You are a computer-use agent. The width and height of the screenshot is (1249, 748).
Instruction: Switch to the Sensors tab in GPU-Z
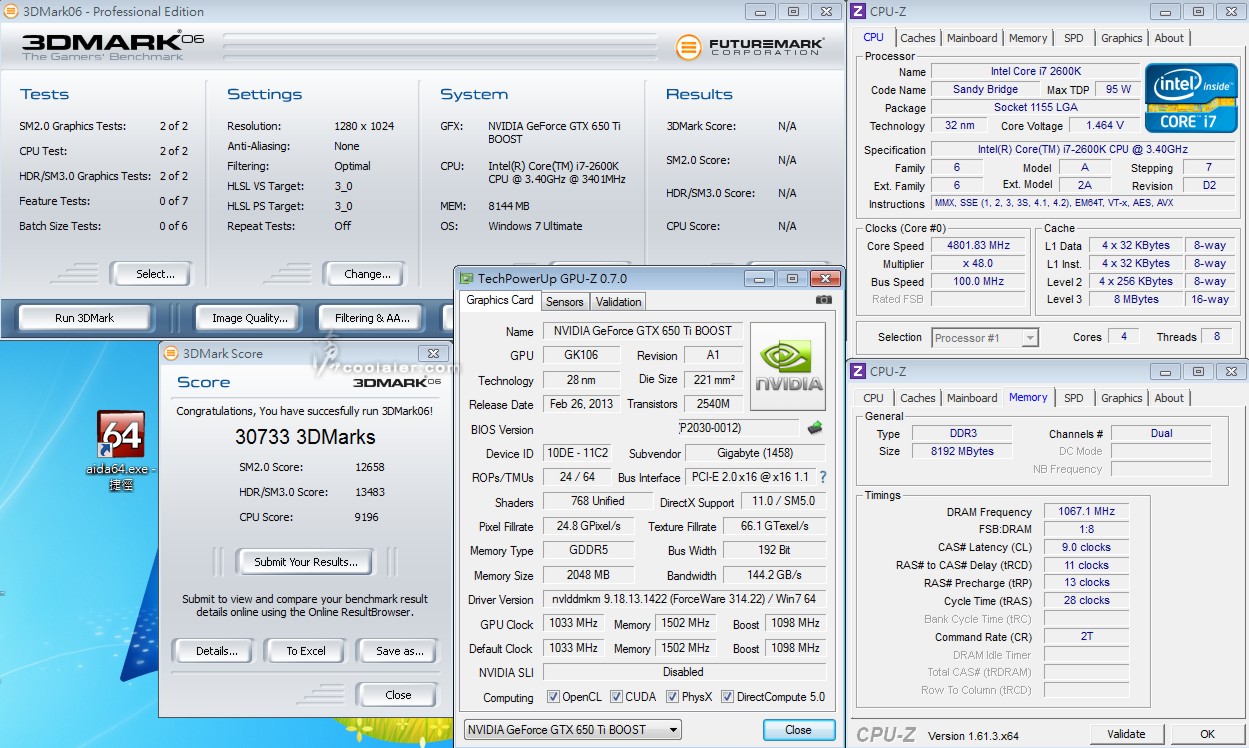point(565,301)
